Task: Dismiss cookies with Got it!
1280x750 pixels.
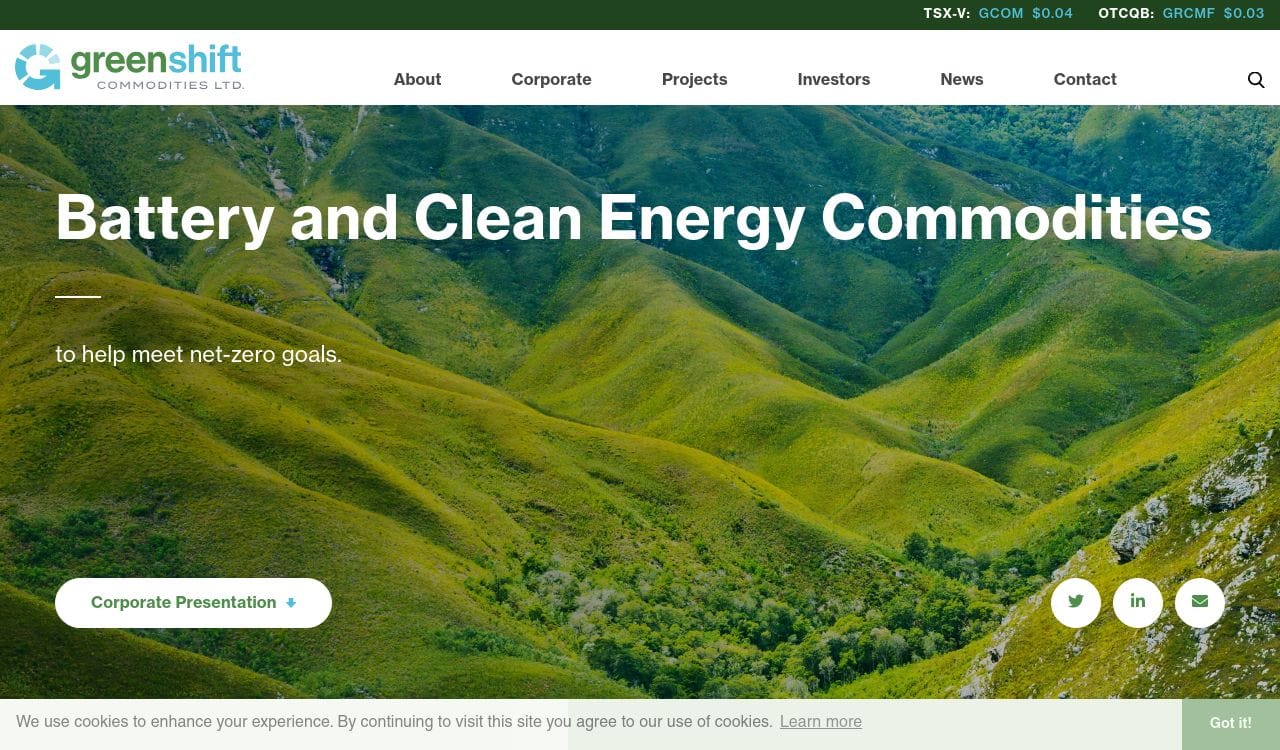Action: click(x=1231, y=723)
